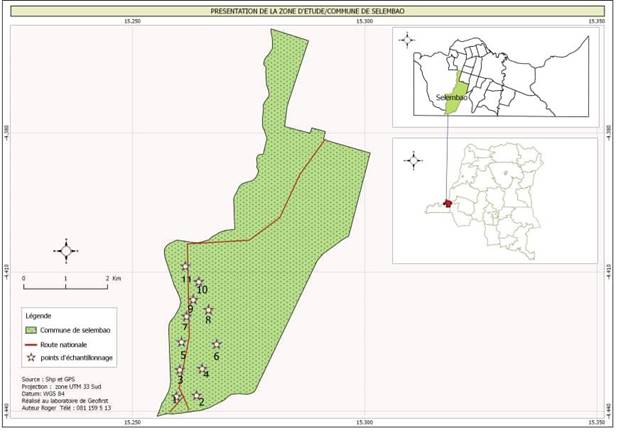The image size is (623, 440).
Task: Click the green highlighted commune in inset map
Action: point(455,85)
